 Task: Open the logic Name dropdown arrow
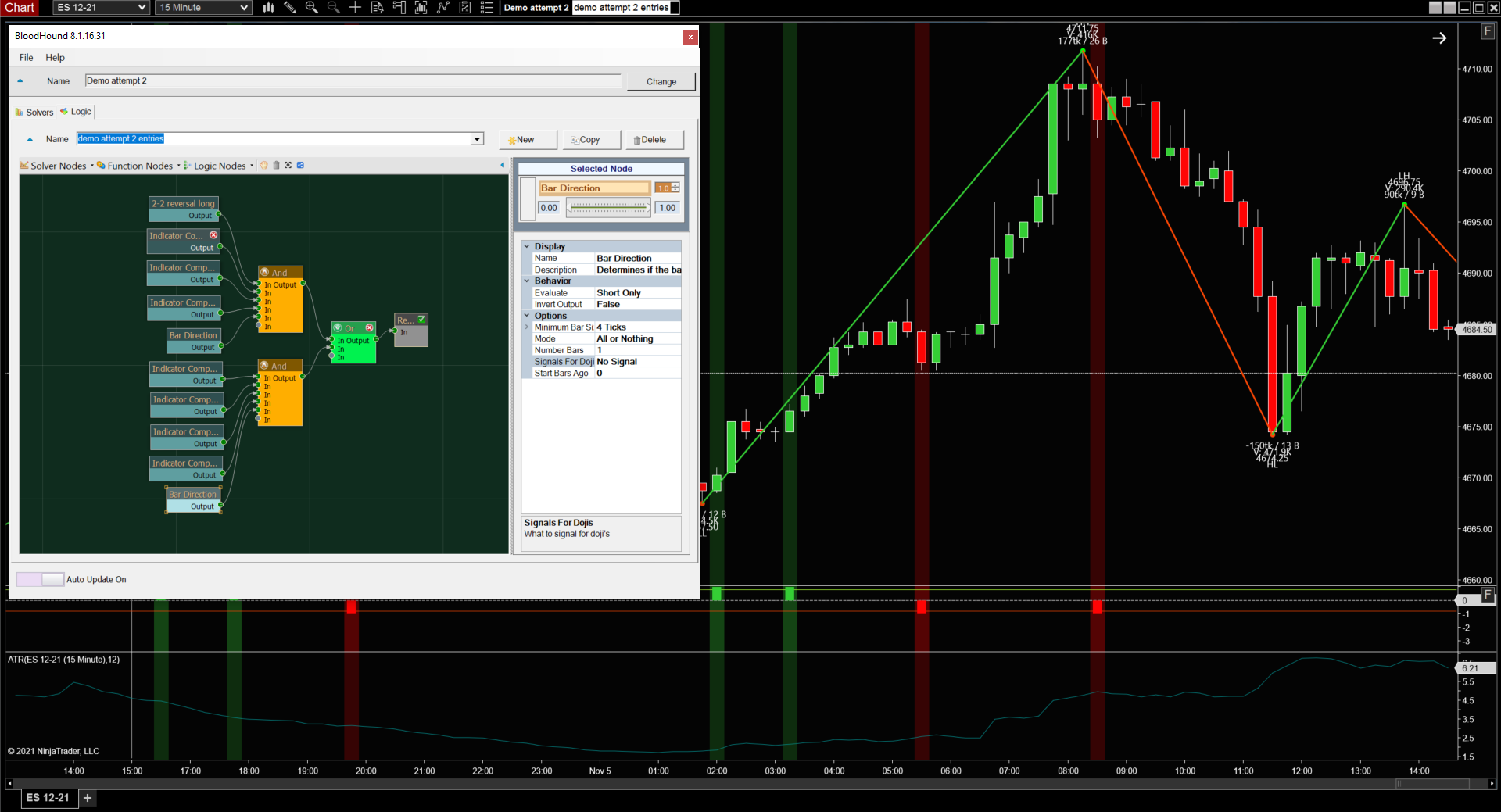pyautogui.click(x=477, y=139)
